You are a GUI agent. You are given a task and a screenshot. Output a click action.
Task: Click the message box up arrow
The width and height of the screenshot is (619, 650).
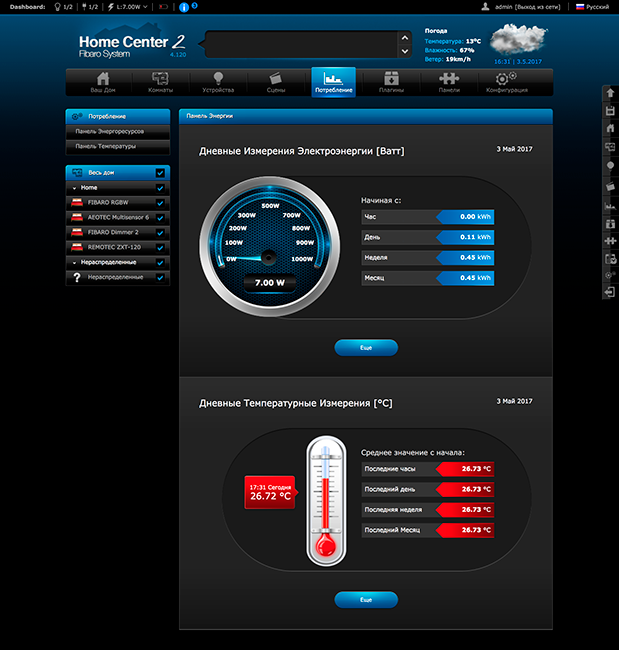click(405, 38)
